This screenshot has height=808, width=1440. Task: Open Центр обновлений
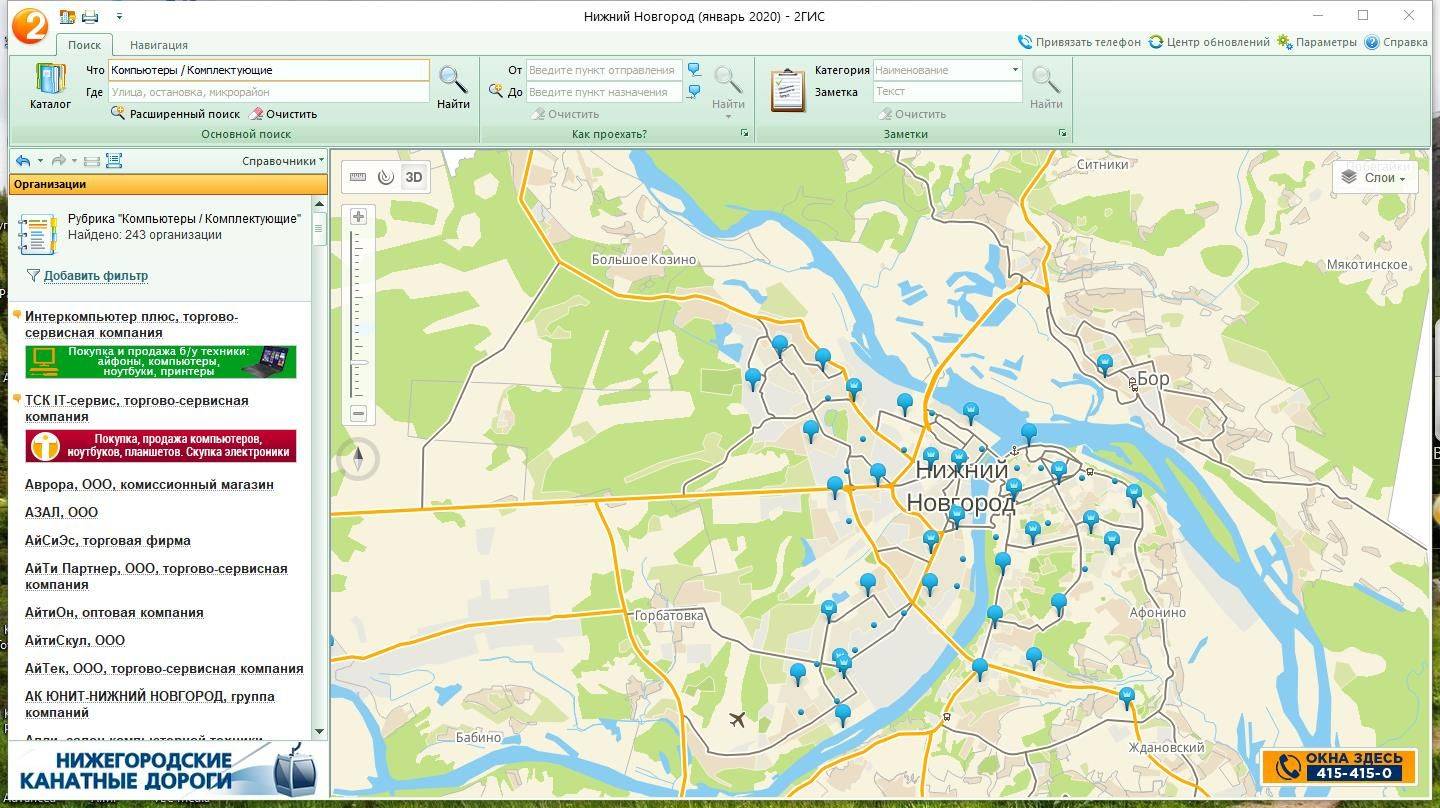pos(1209,42)
